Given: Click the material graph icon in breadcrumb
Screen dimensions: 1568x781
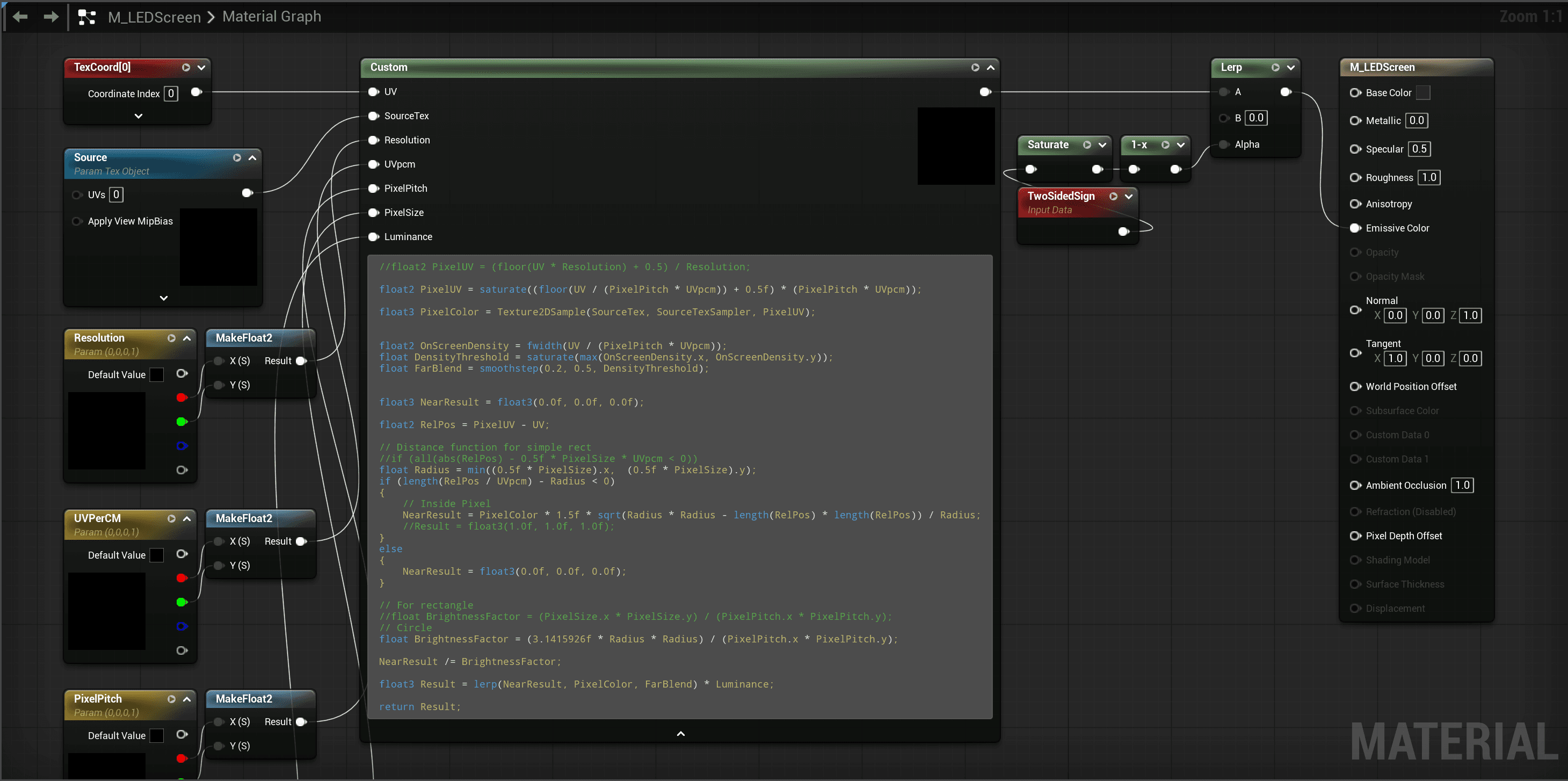Looking at the screenshot, I should pyautogui.click(x=87, y=17).
